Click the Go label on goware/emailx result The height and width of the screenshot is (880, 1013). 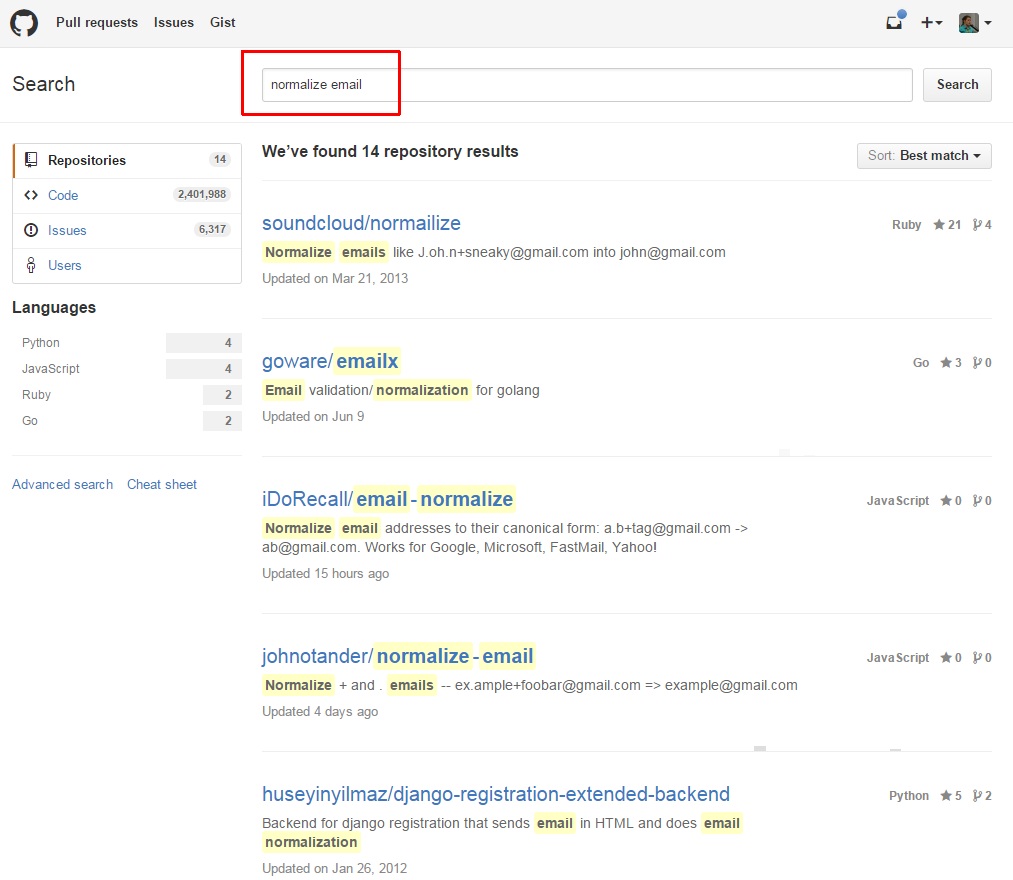[x=921, y=362]
